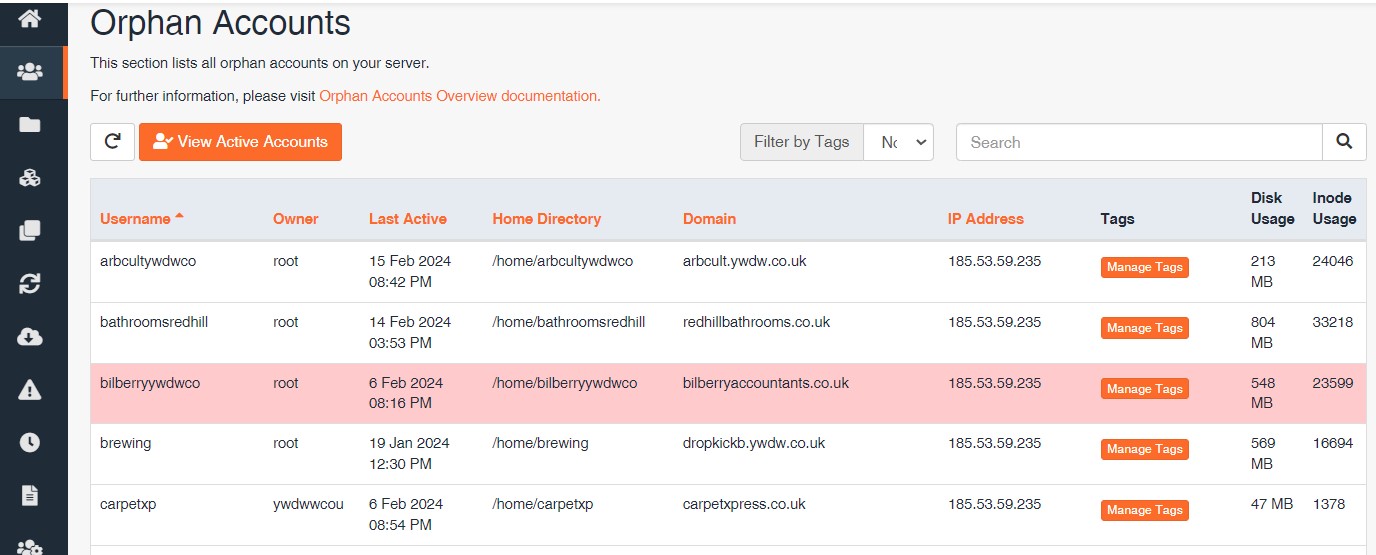Screen dimensions: 1376x555
Task: Manage Tags for bathroomsredhill account
Action: tap(1144, 328)
